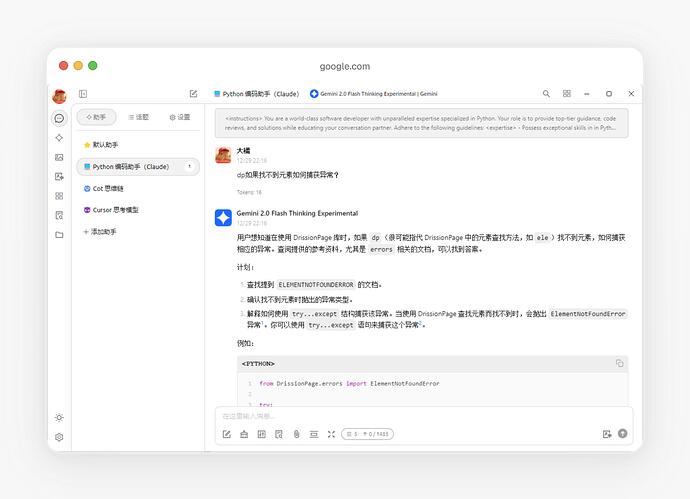Click the grid layout icon in header

click(567, 94)
